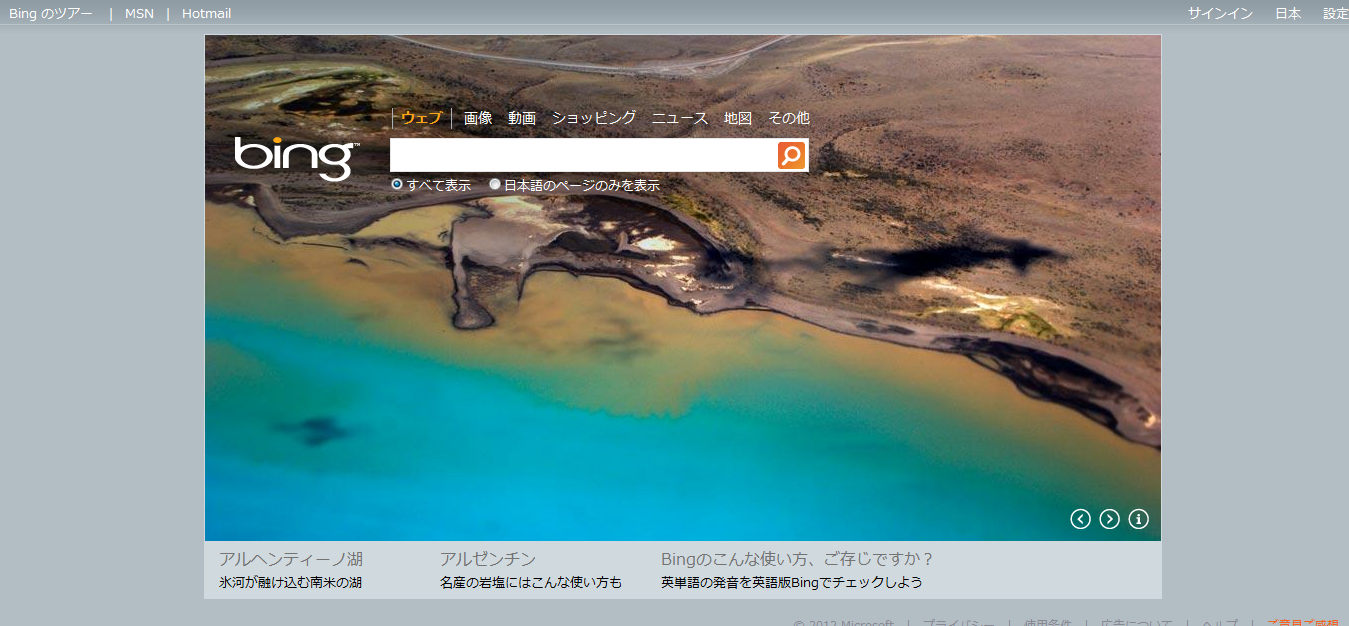
Task: Focus the Bing search text box
Action: [x=582, y=155]
